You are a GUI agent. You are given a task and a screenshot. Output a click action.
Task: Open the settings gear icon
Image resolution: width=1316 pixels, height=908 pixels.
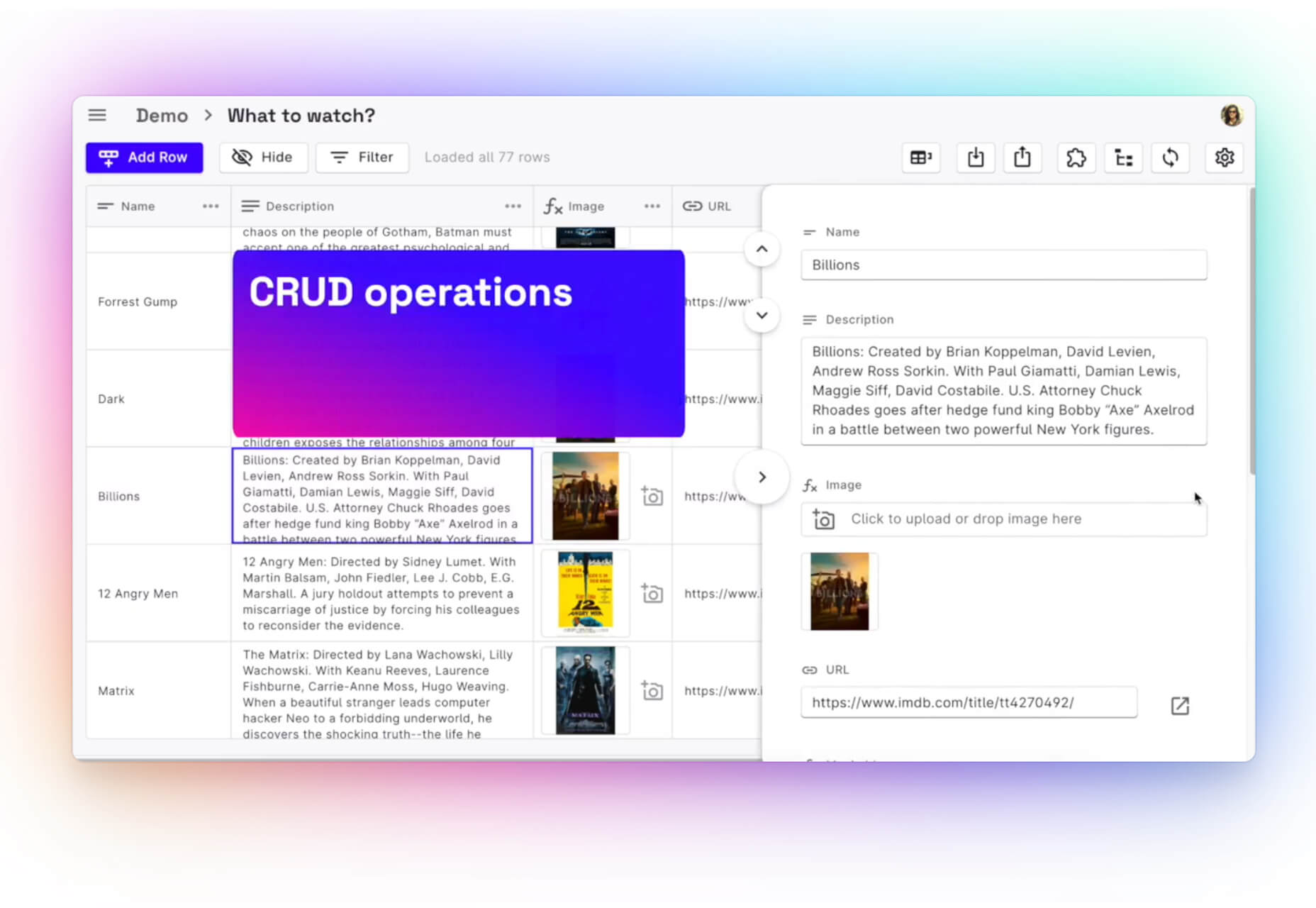[x=1225, y=157]
